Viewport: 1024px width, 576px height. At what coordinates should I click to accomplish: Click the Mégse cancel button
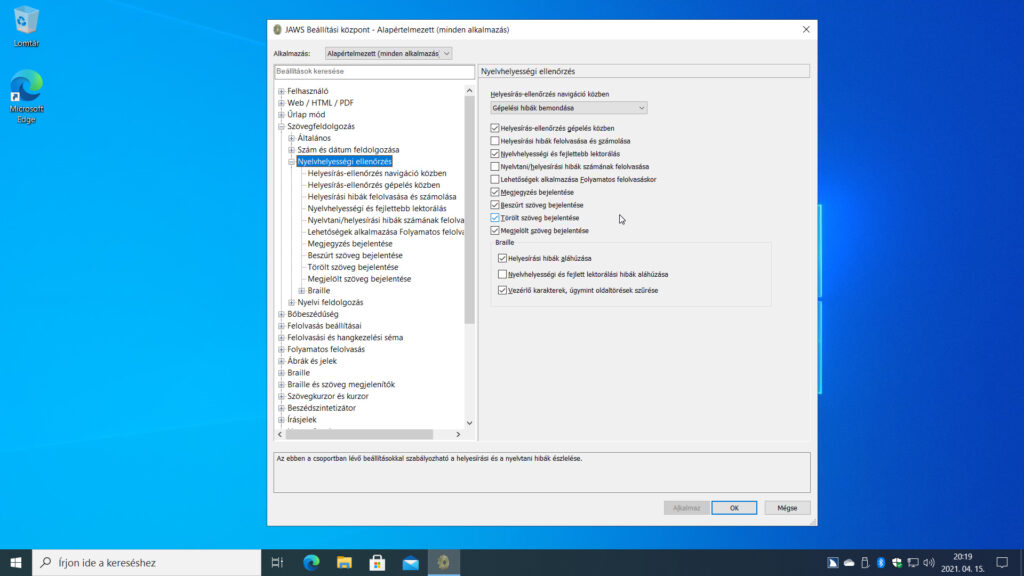787,508
